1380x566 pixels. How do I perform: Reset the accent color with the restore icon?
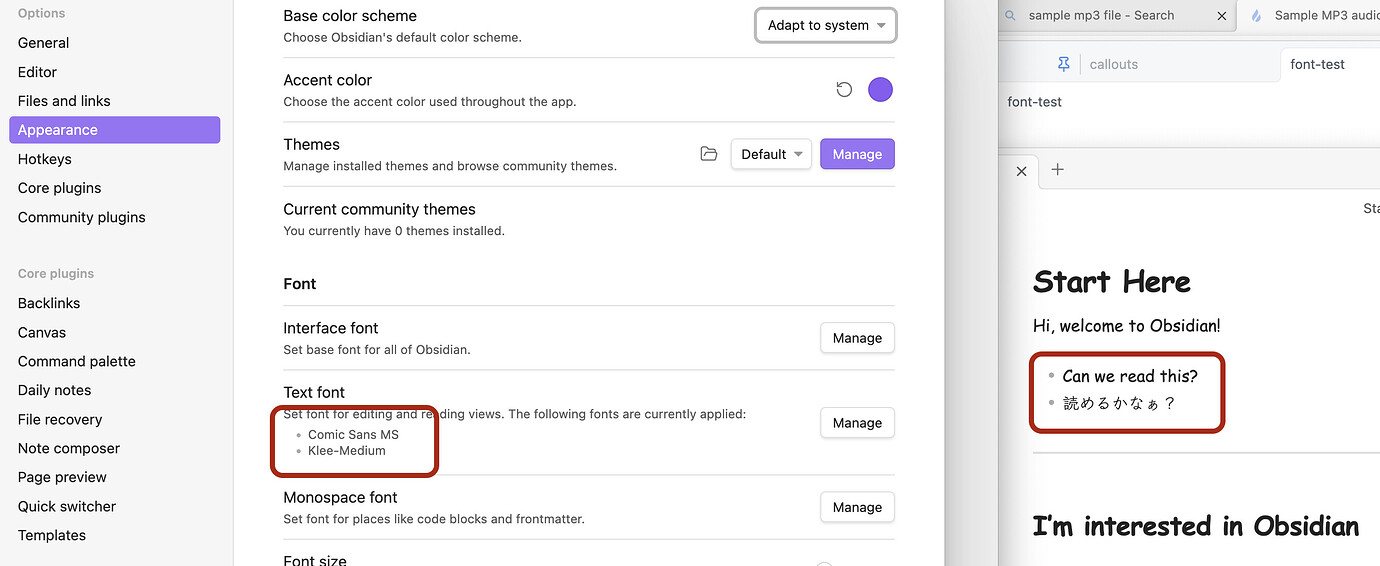coord(844,90)
